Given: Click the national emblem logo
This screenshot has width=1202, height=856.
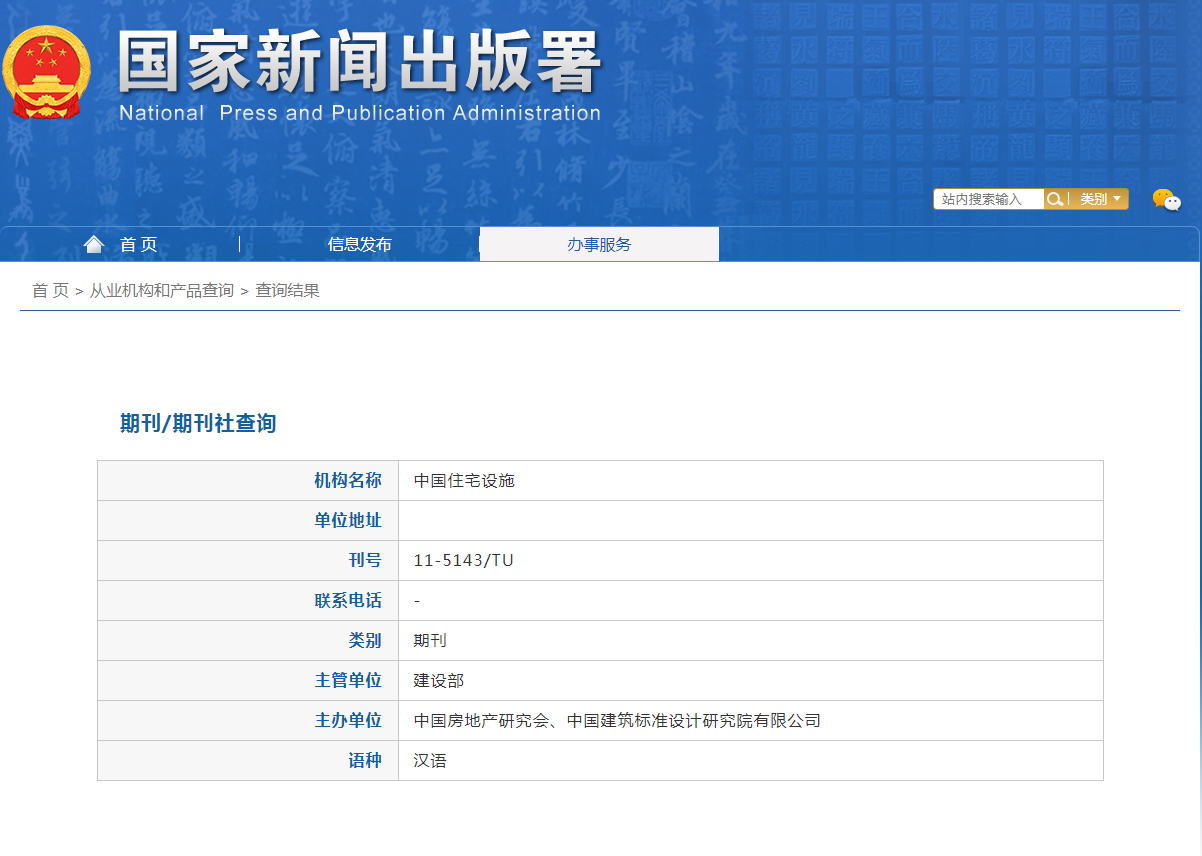Looking at the screenshot, I should [x=46, y=72].
